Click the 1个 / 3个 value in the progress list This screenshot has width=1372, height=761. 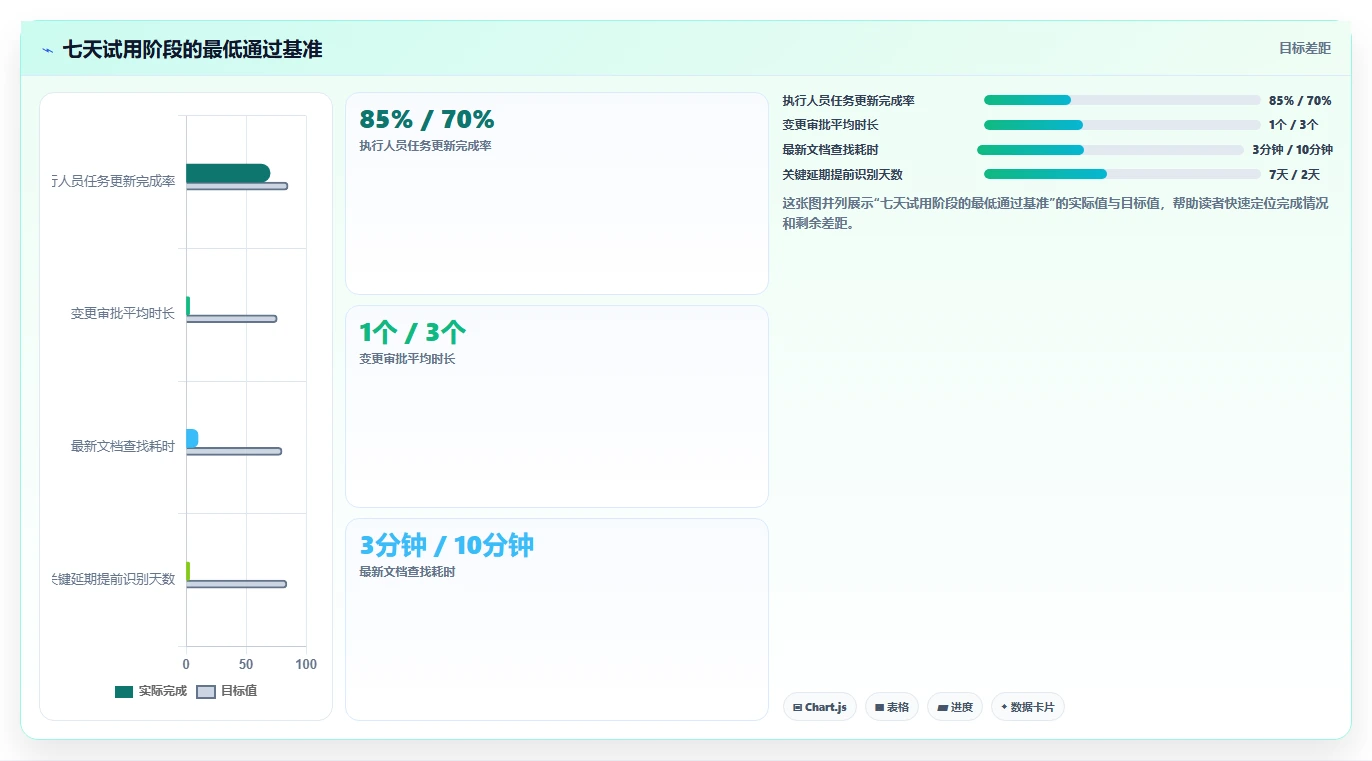tap(1294, 125)
